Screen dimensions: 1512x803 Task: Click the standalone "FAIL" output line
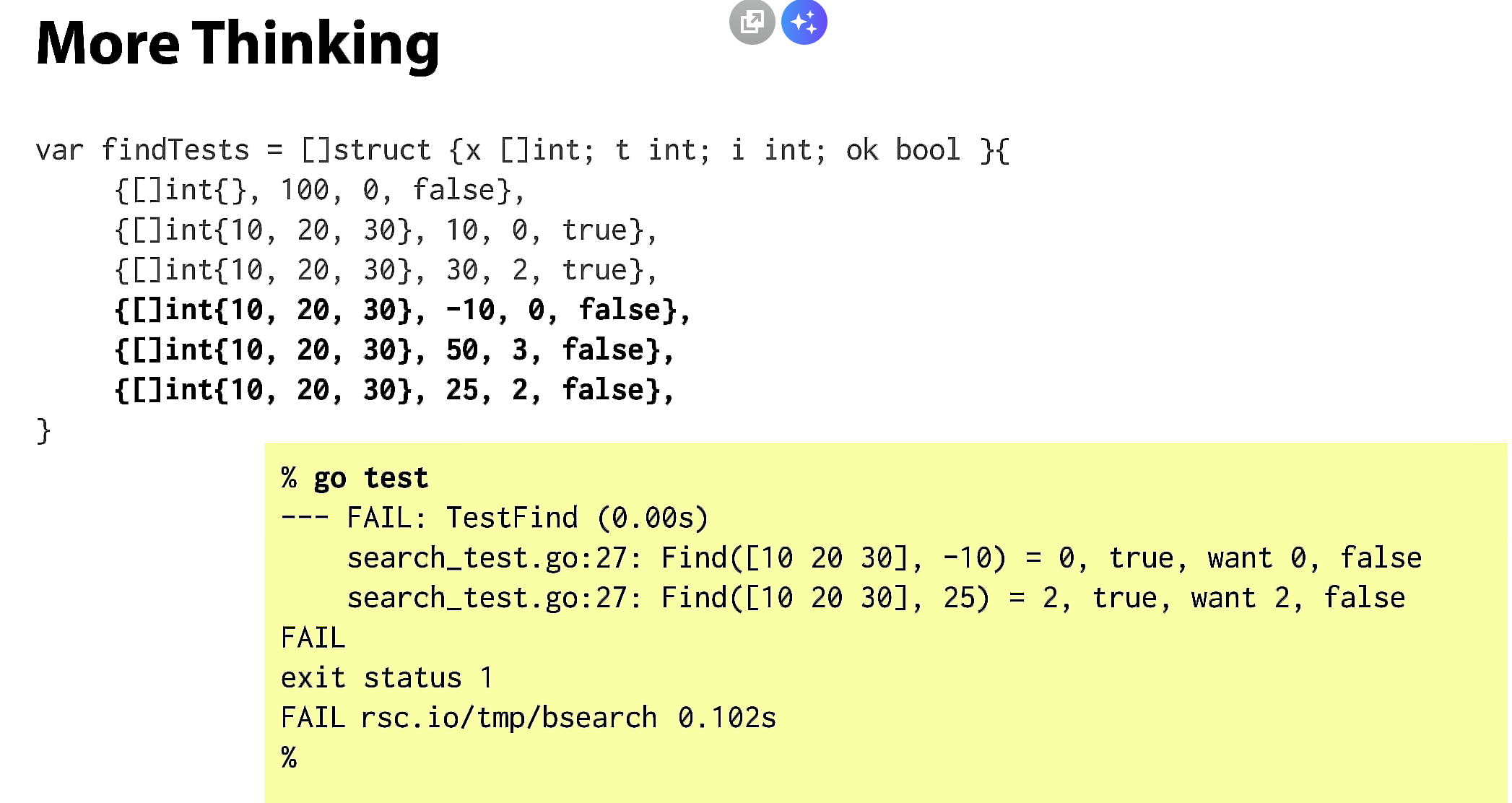point(313,638)
